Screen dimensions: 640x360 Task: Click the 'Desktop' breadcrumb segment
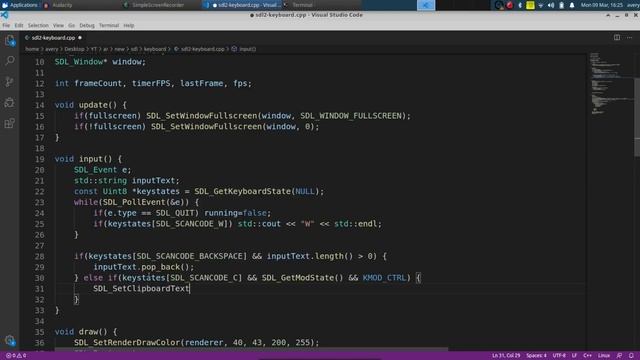pos(74,49)
